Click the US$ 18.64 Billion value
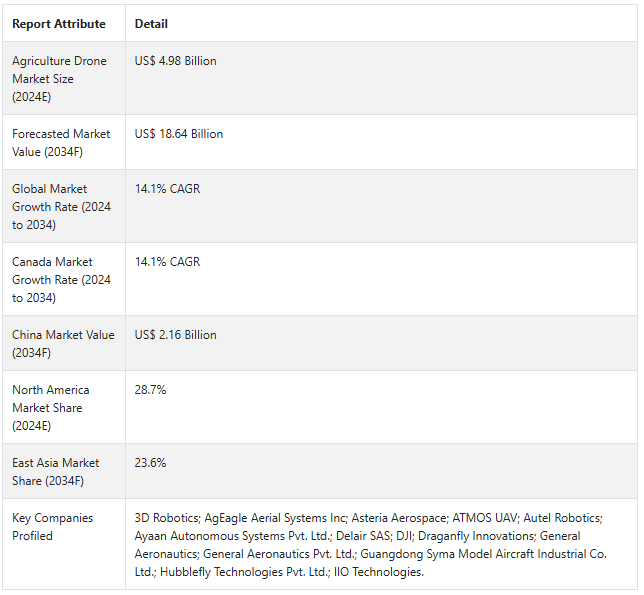The image size is (644, 595). pyautogui.click(x=178, y=134)
